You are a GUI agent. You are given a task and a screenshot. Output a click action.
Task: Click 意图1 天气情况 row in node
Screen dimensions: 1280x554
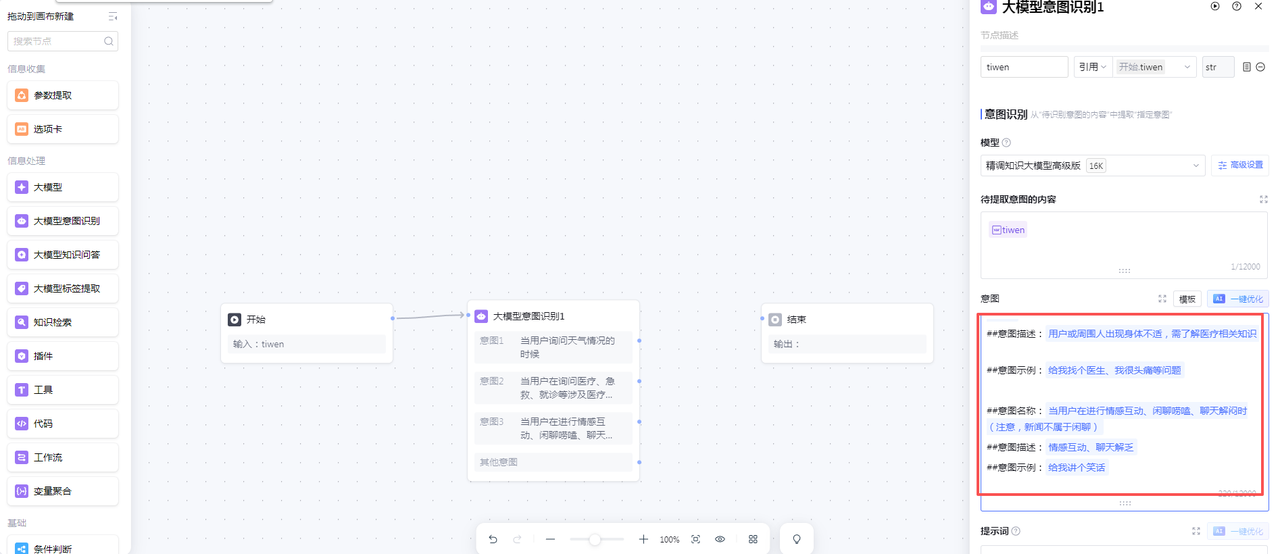pyautogui.click(x=553, y=347)
